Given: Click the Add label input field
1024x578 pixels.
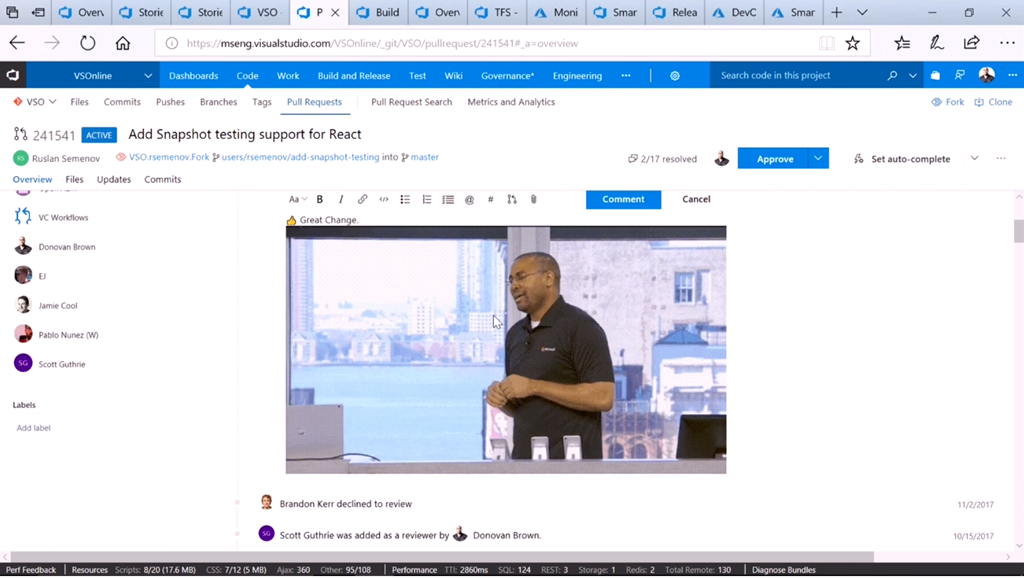Looking at the screenshot, I should (34, 428).
